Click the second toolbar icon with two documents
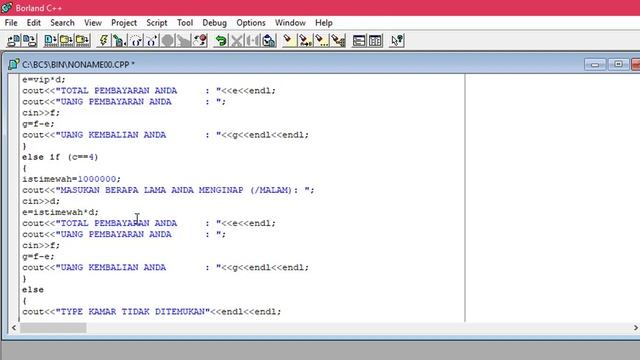Screen dimensions: 640x360 pyautogui.click(x=29, y=40)
